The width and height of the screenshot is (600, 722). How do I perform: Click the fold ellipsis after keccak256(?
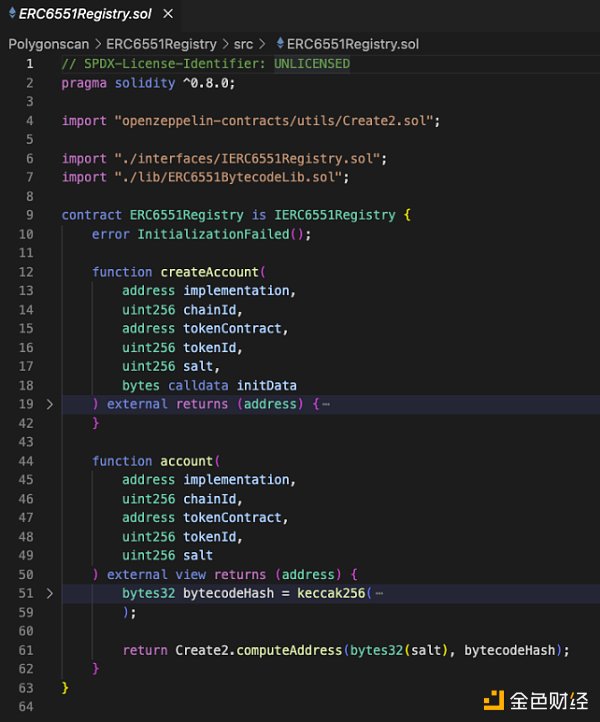click(379, 593)
